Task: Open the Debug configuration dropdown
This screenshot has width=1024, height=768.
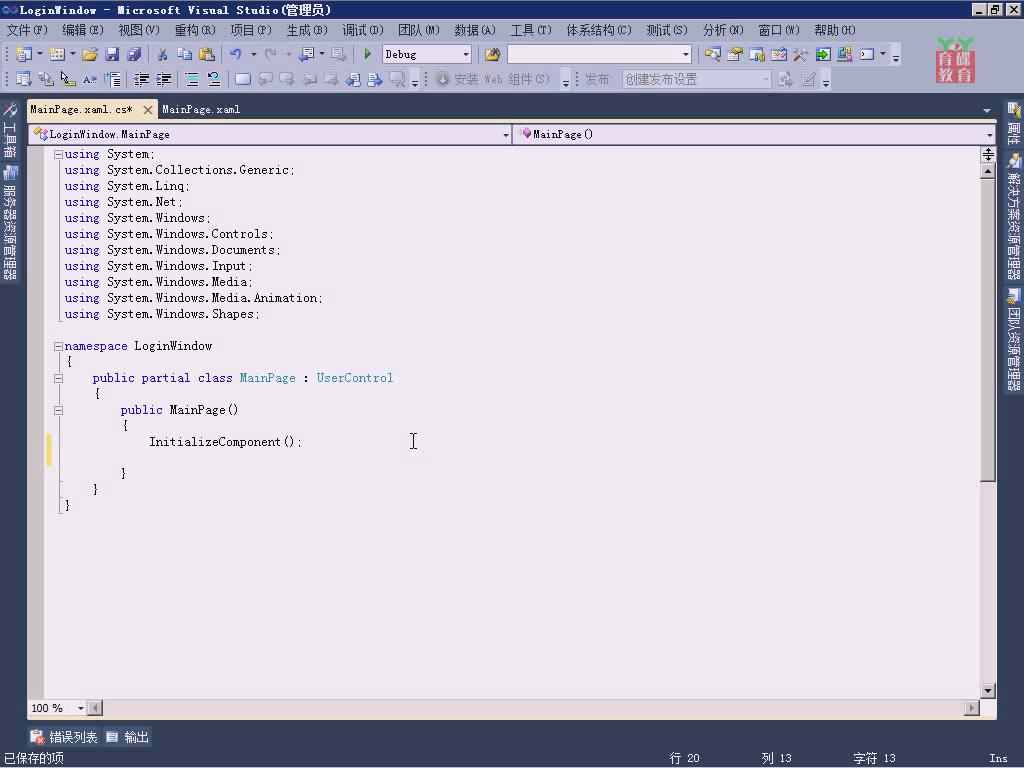Action: [x=466, y=54]
